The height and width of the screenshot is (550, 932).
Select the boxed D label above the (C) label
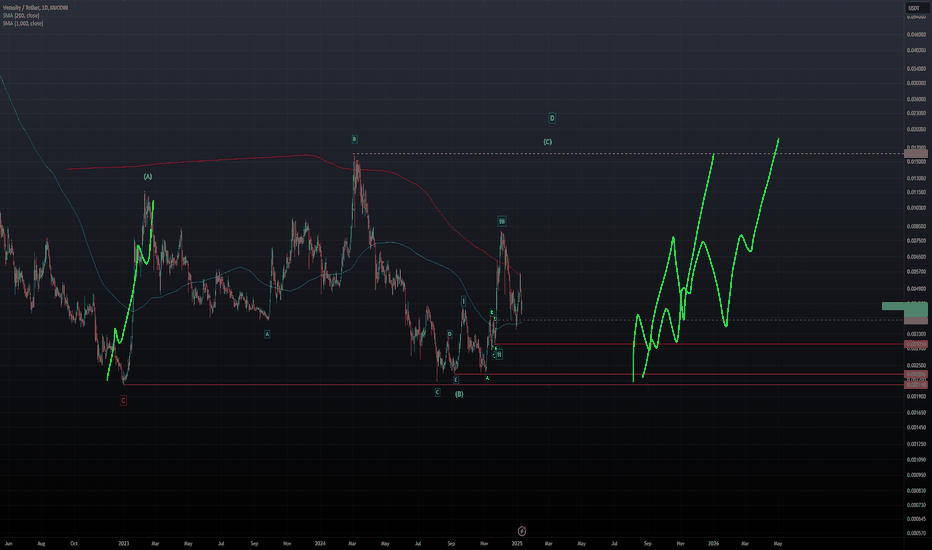point(552,118)
